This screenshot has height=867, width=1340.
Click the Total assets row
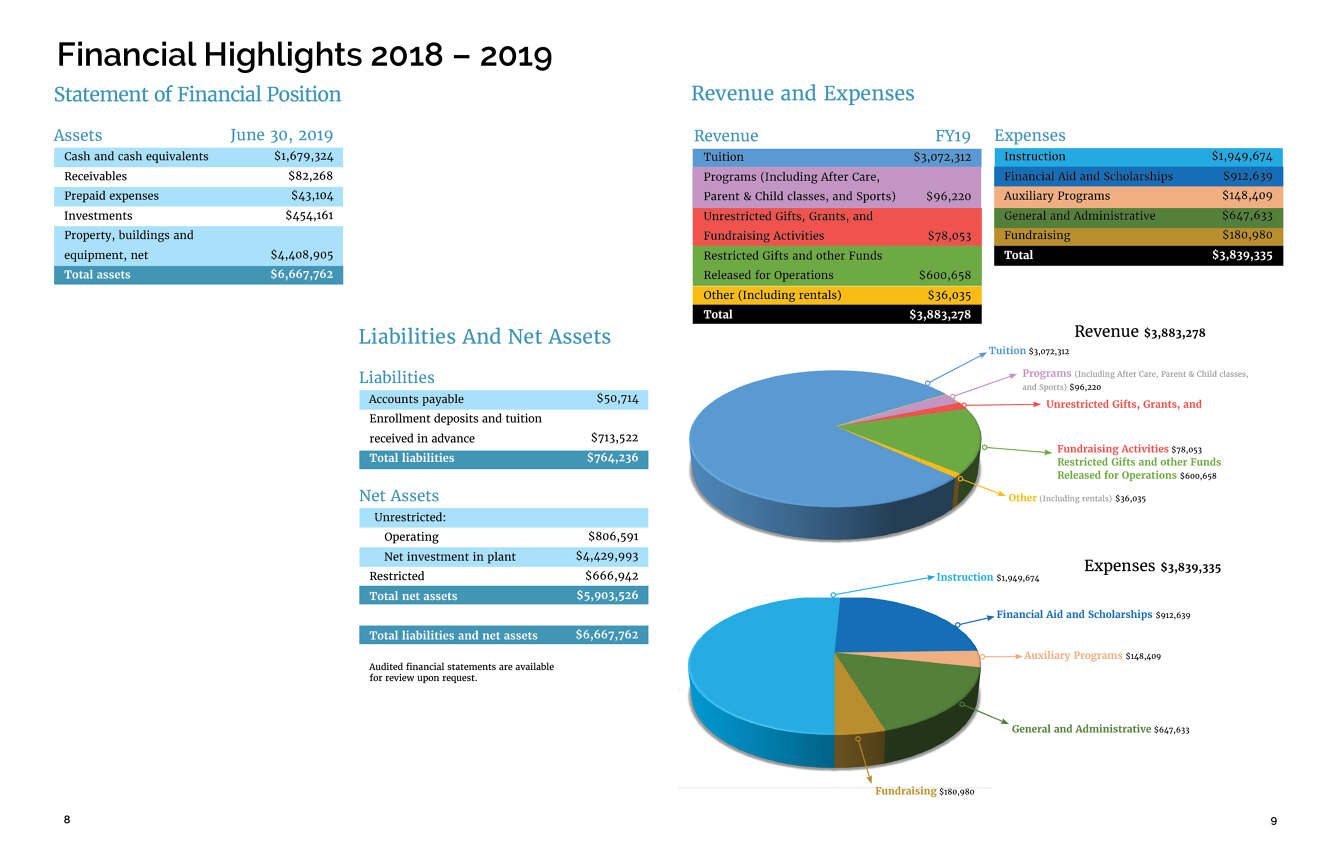[198, 275]
